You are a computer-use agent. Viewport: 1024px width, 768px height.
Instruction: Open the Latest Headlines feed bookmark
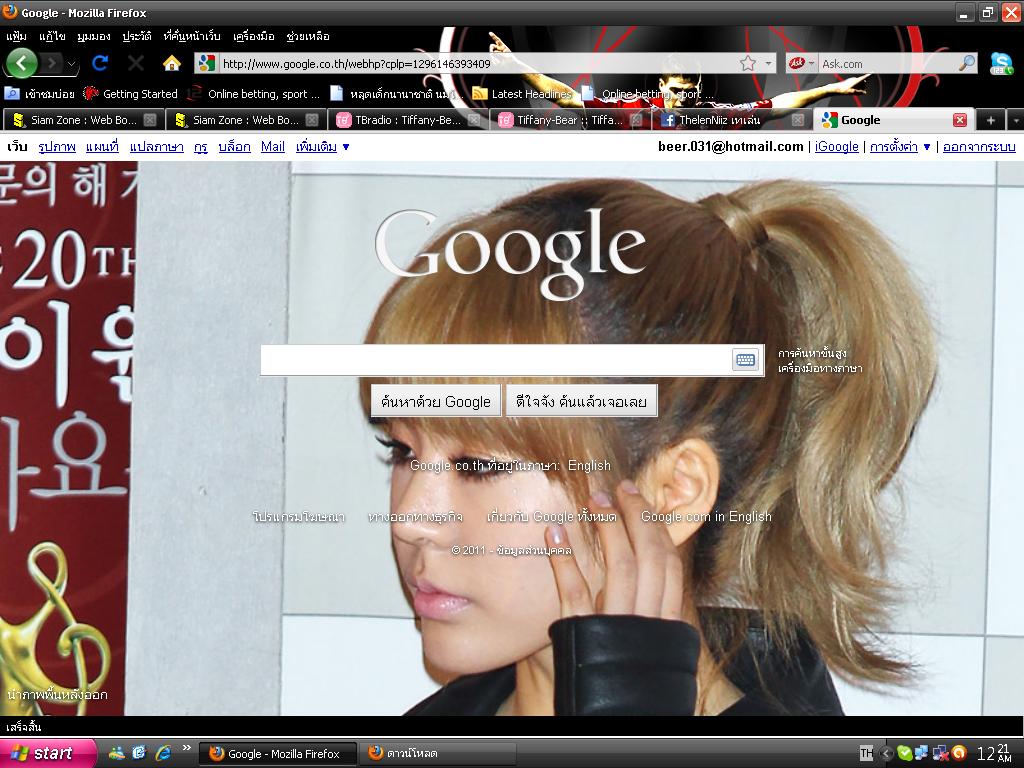(522, 94)
